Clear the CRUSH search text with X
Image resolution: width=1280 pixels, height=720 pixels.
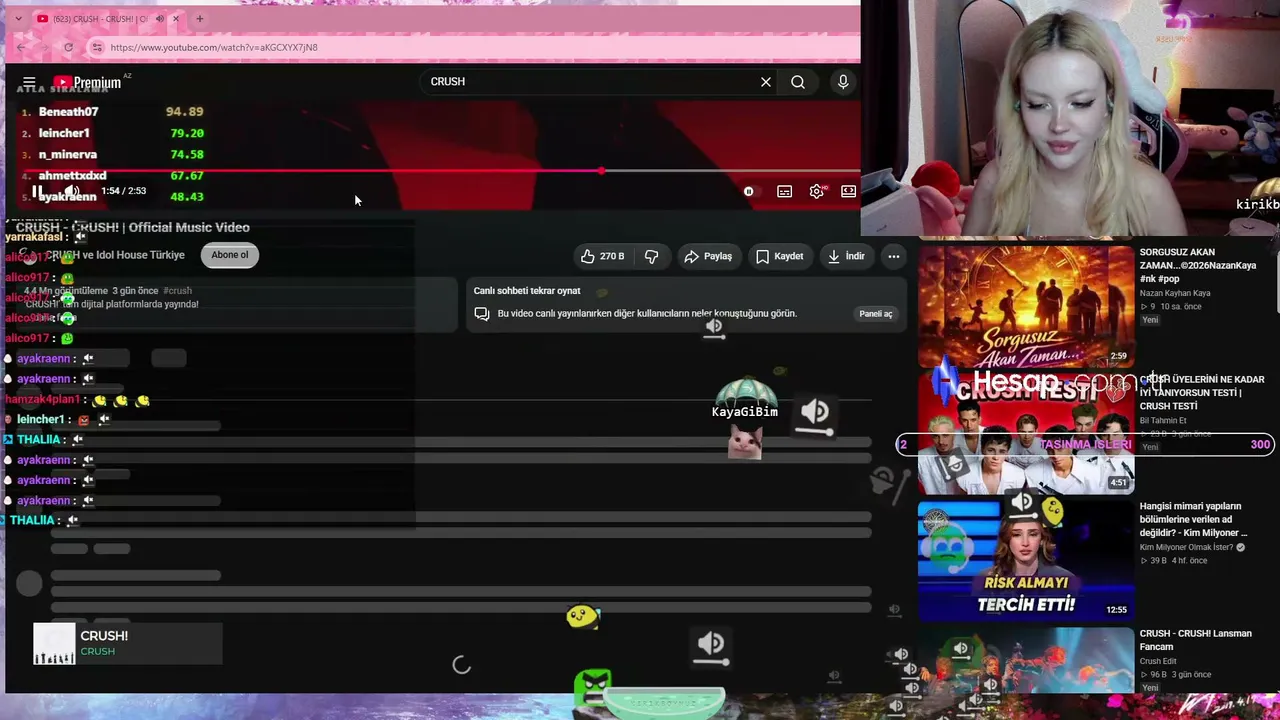click(x=766, y=82)
